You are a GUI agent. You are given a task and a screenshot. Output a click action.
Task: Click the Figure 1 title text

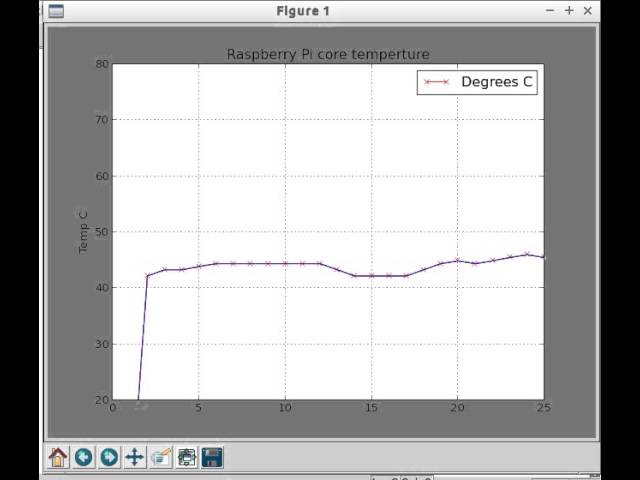303,11
